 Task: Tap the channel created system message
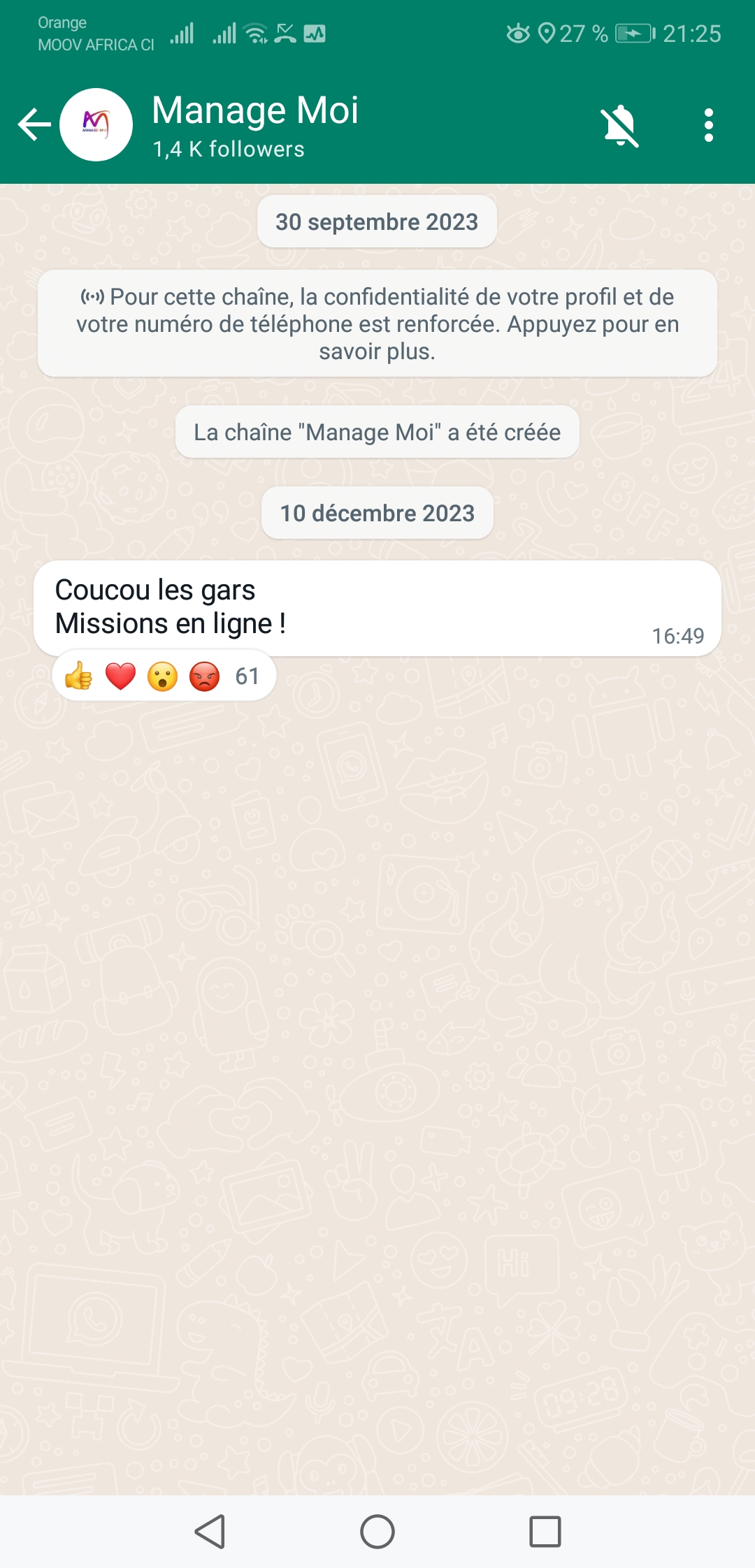click(x=377, y=432)
